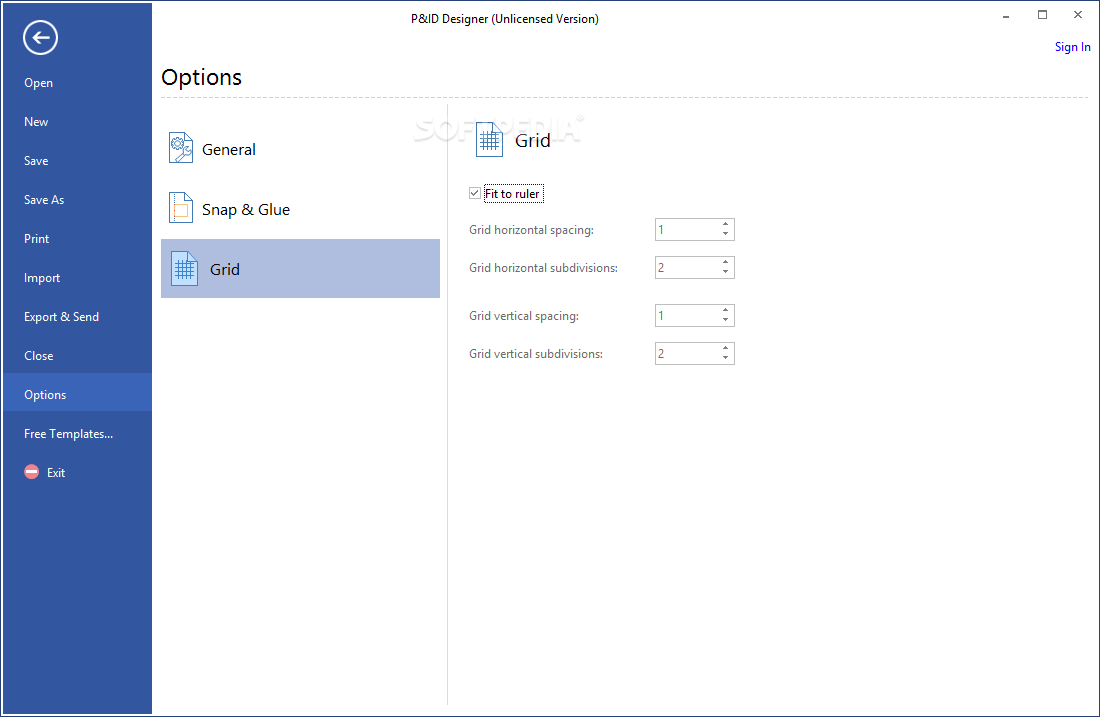Open the Open menu item

77,83
